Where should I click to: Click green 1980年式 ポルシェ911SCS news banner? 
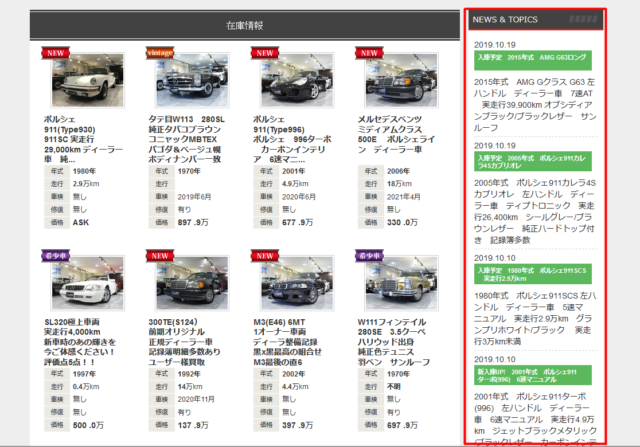(x=533, y=274)
